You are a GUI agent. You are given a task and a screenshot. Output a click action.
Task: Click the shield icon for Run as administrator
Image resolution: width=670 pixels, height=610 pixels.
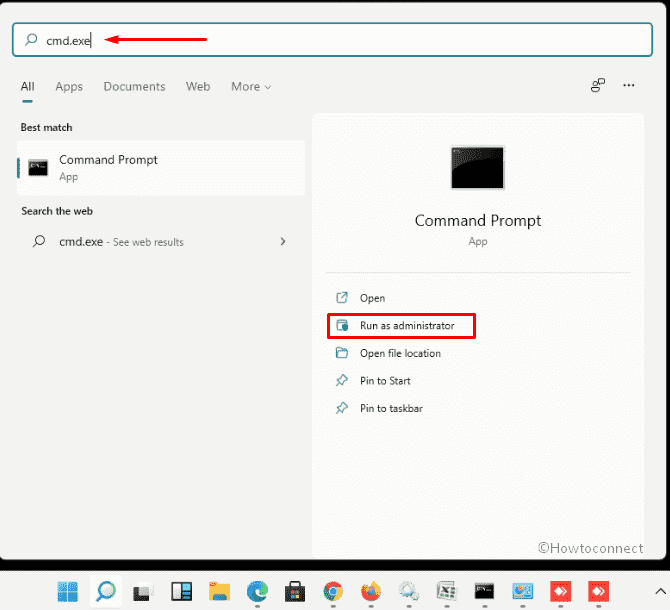click(x=342, y=326)
